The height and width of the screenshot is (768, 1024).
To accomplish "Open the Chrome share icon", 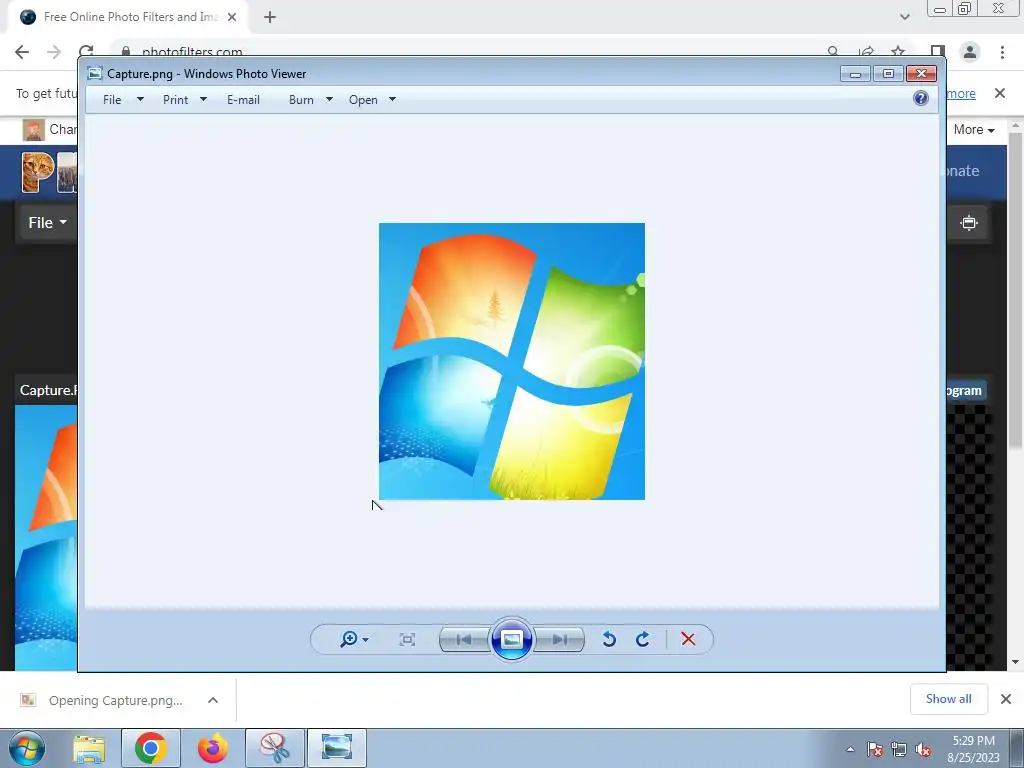I will 867,51.
